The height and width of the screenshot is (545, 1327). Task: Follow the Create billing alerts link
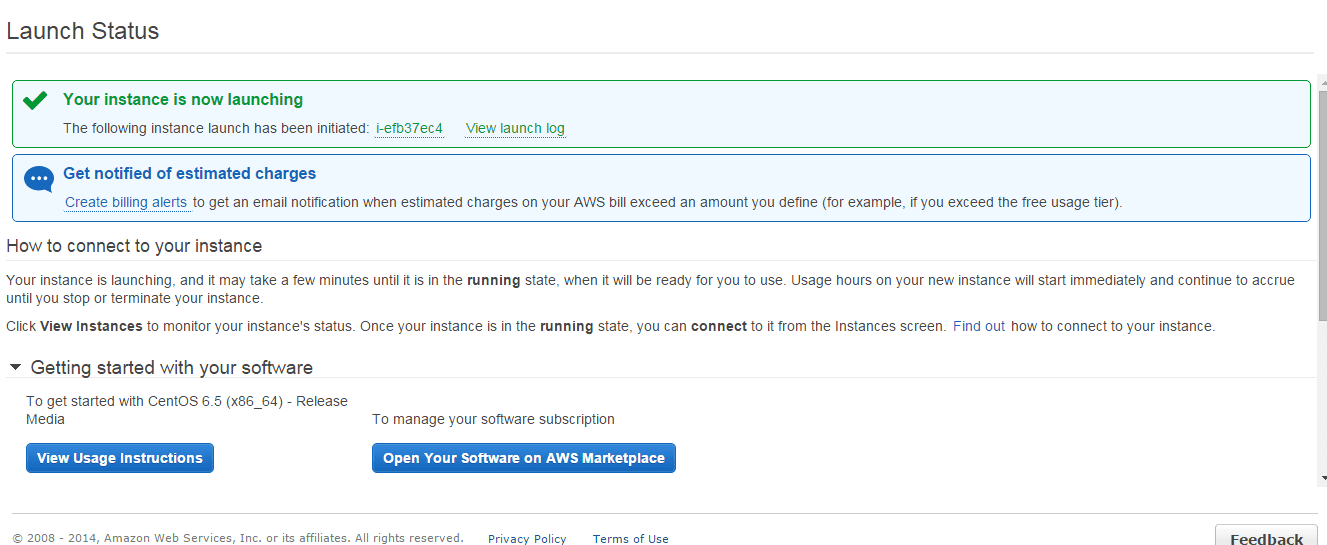[x=126, y=202]
